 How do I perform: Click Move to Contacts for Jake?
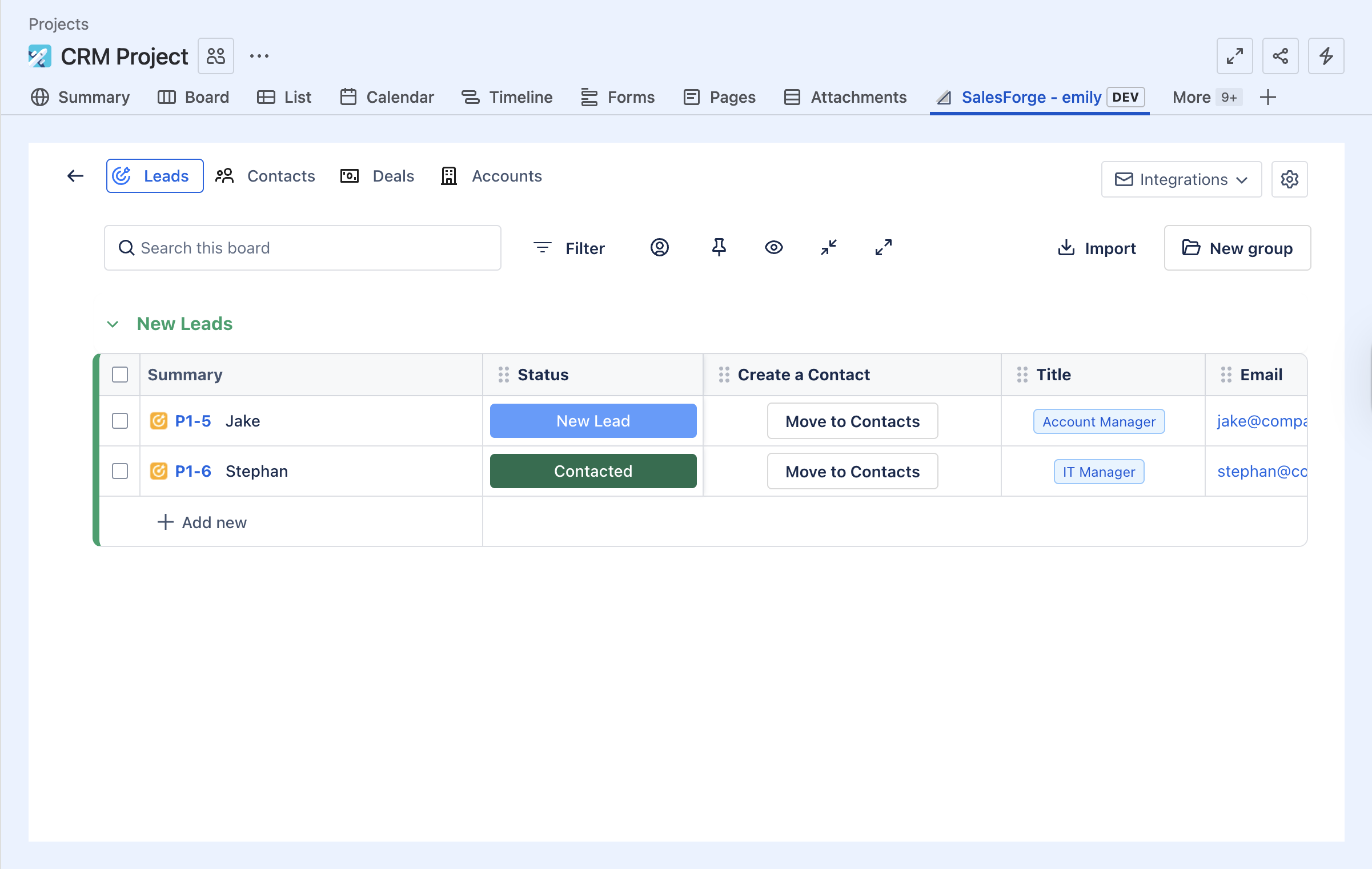[852, 421]
